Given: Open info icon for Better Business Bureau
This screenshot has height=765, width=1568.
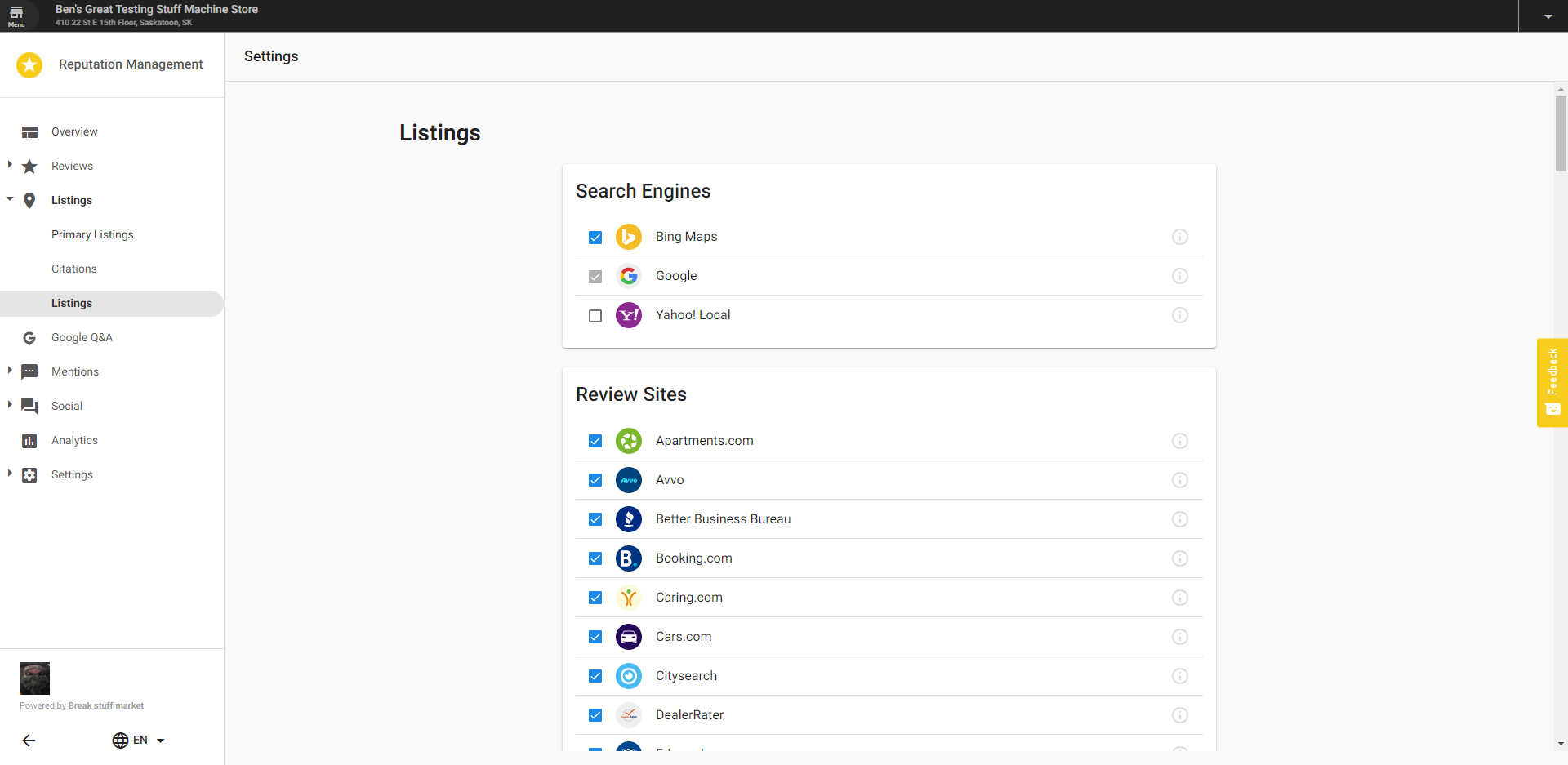Looking at the screenshot, I should (x=1180, y=519).
